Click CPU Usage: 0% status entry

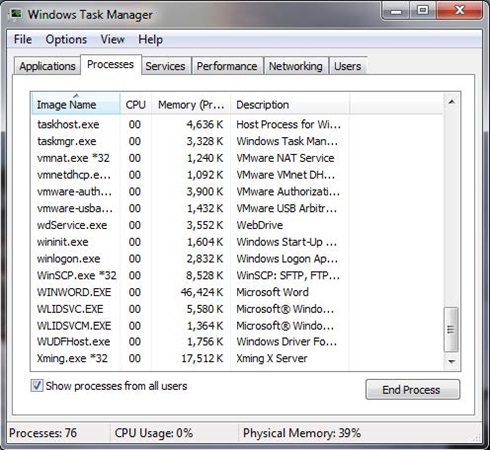[154, 433]
